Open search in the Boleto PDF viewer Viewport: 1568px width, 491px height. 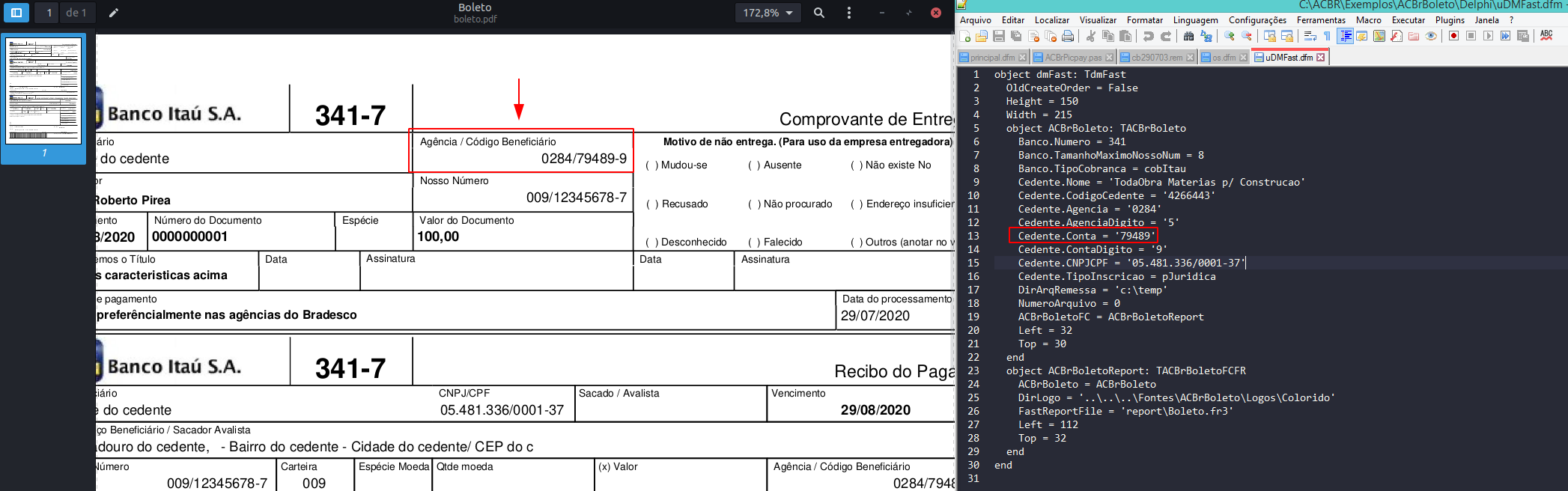pos(819,13)
